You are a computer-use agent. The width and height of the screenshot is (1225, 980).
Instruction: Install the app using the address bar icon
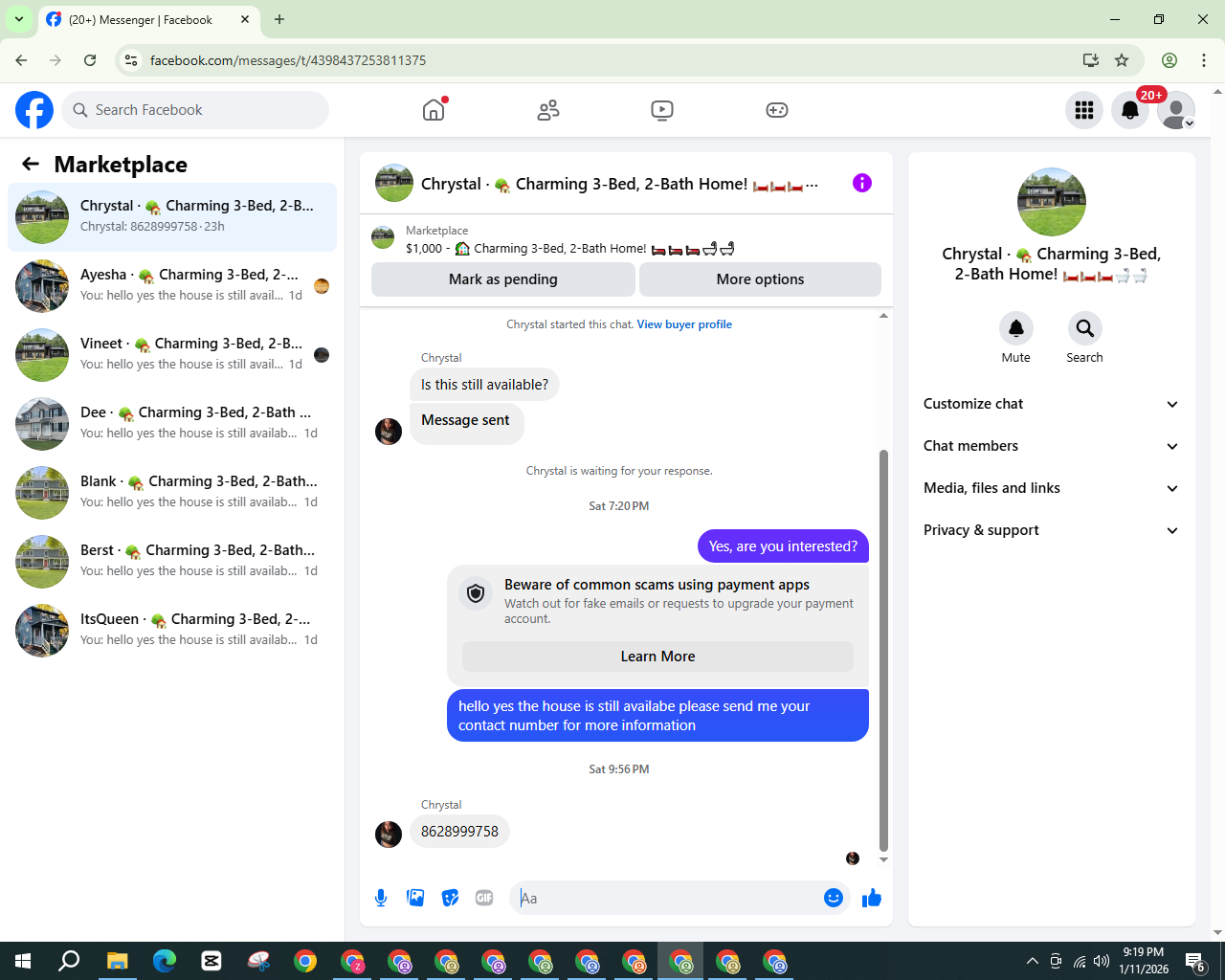tap(1090, 60)
